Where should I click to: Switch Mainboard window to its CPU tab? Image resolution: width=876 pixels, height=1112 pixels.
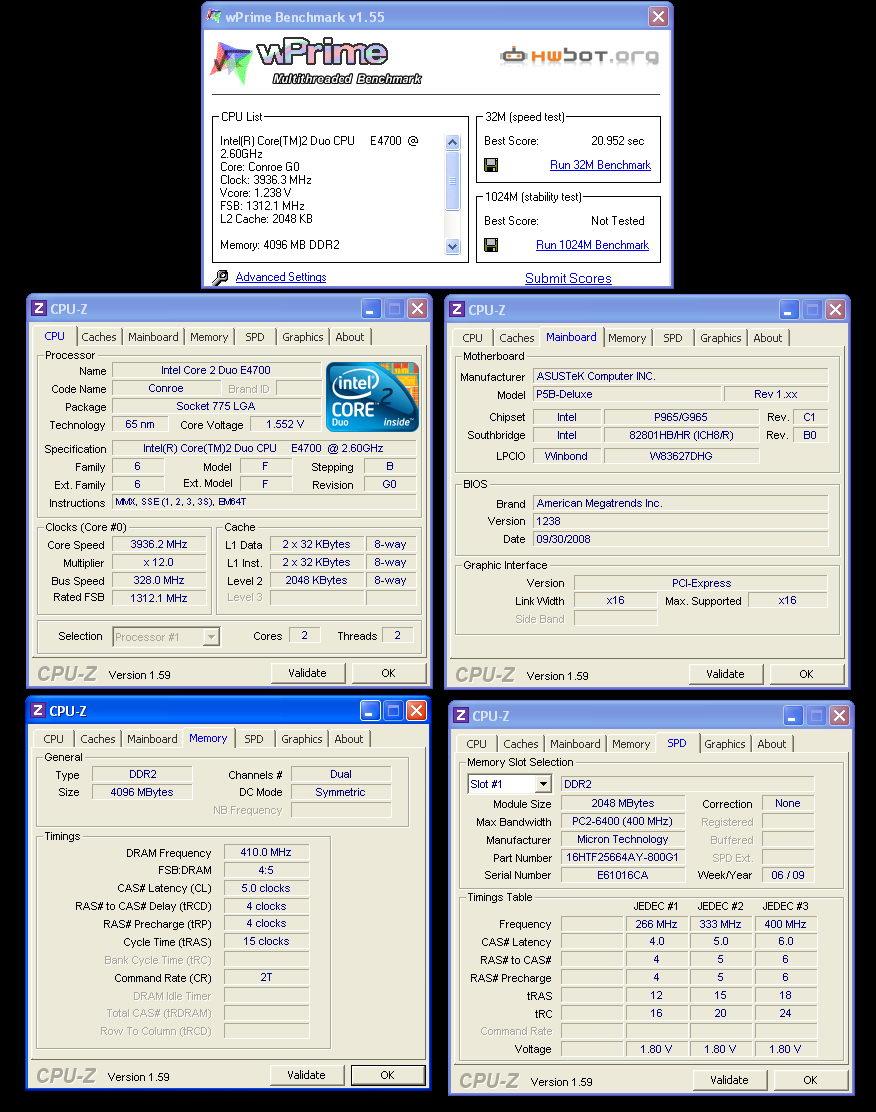(472, 338)
